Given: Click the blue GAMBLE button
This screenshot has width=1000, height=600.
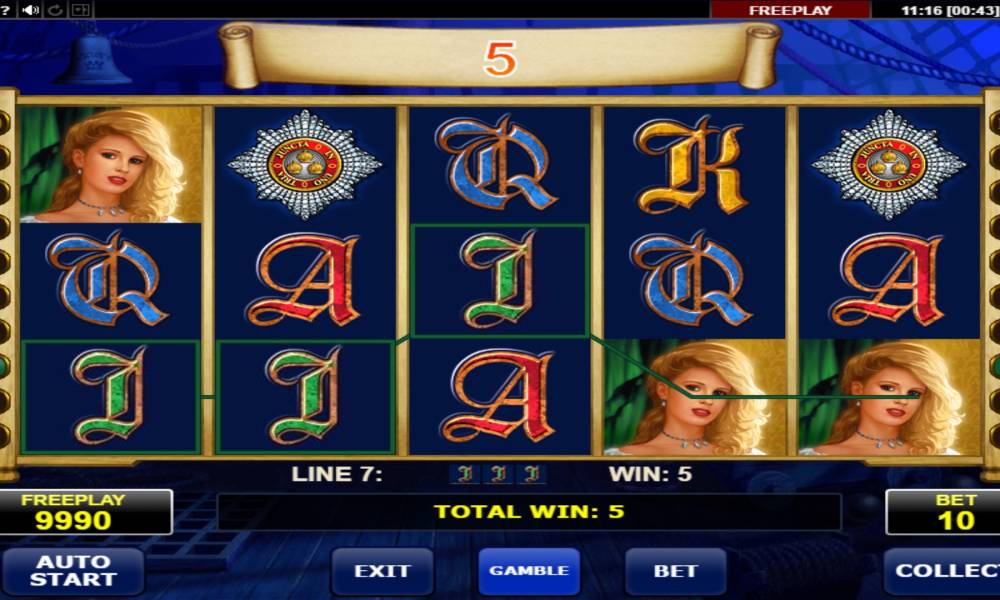Looking at the screenshot, I should 529,571.
